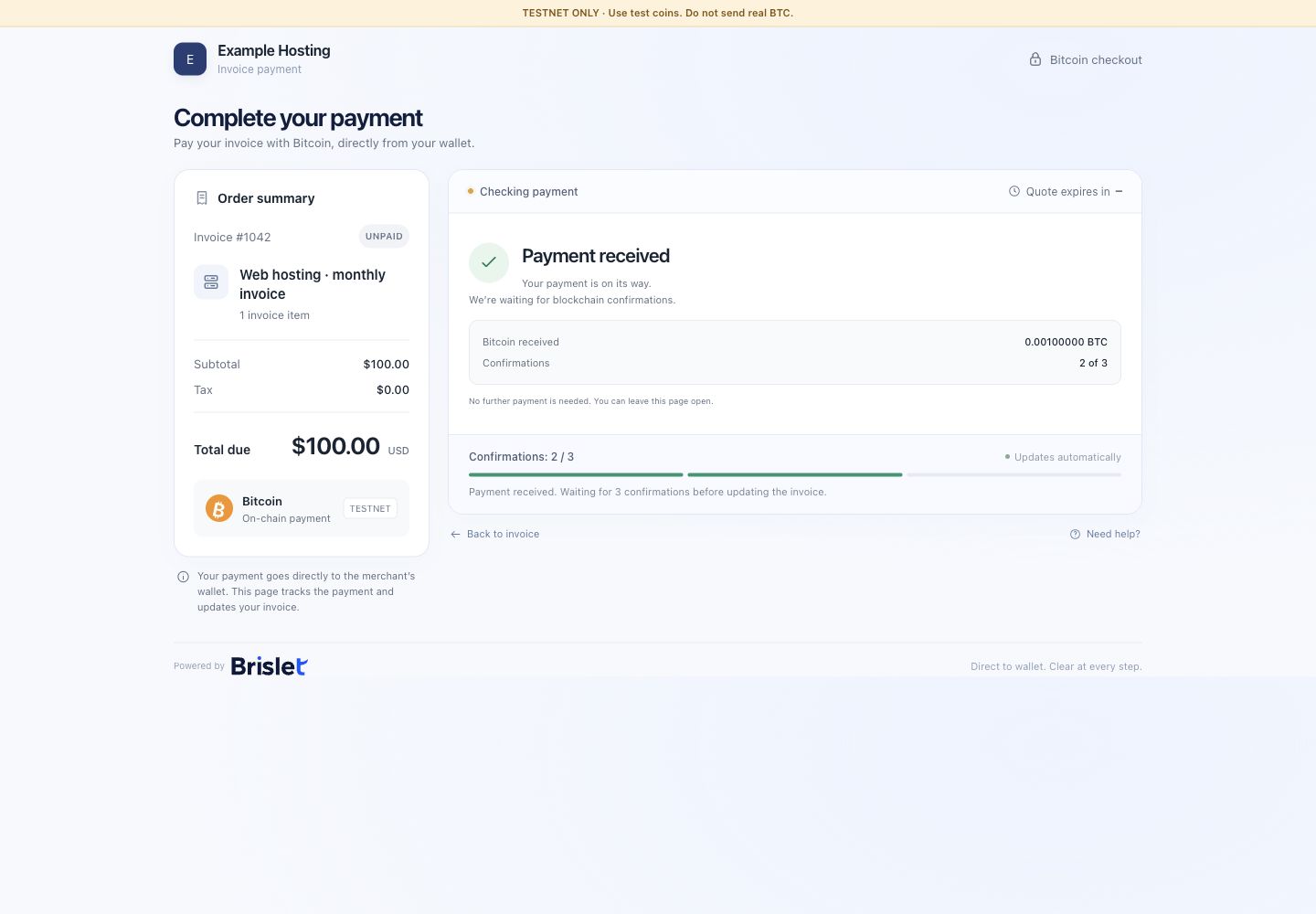Click the third unfilled confirmation progress segment

pos(1014,475)
